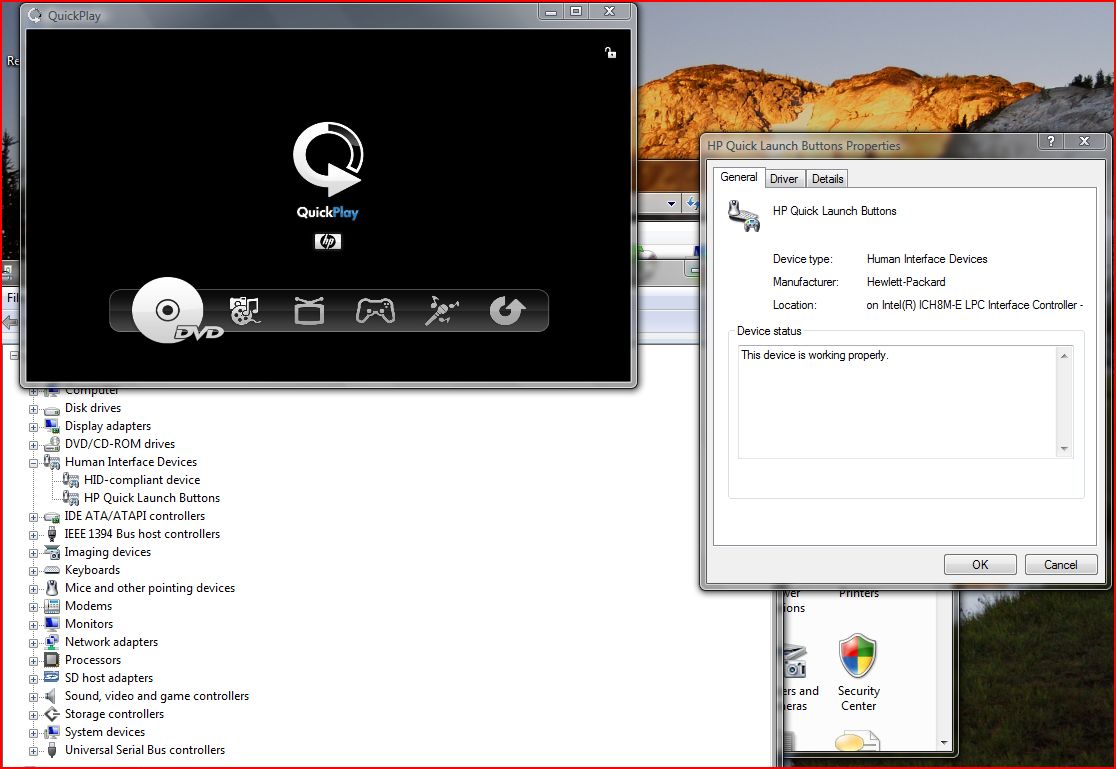Click the Security Center label
This screenshot has height=769, width=1116.
click(x=858, y=699)
